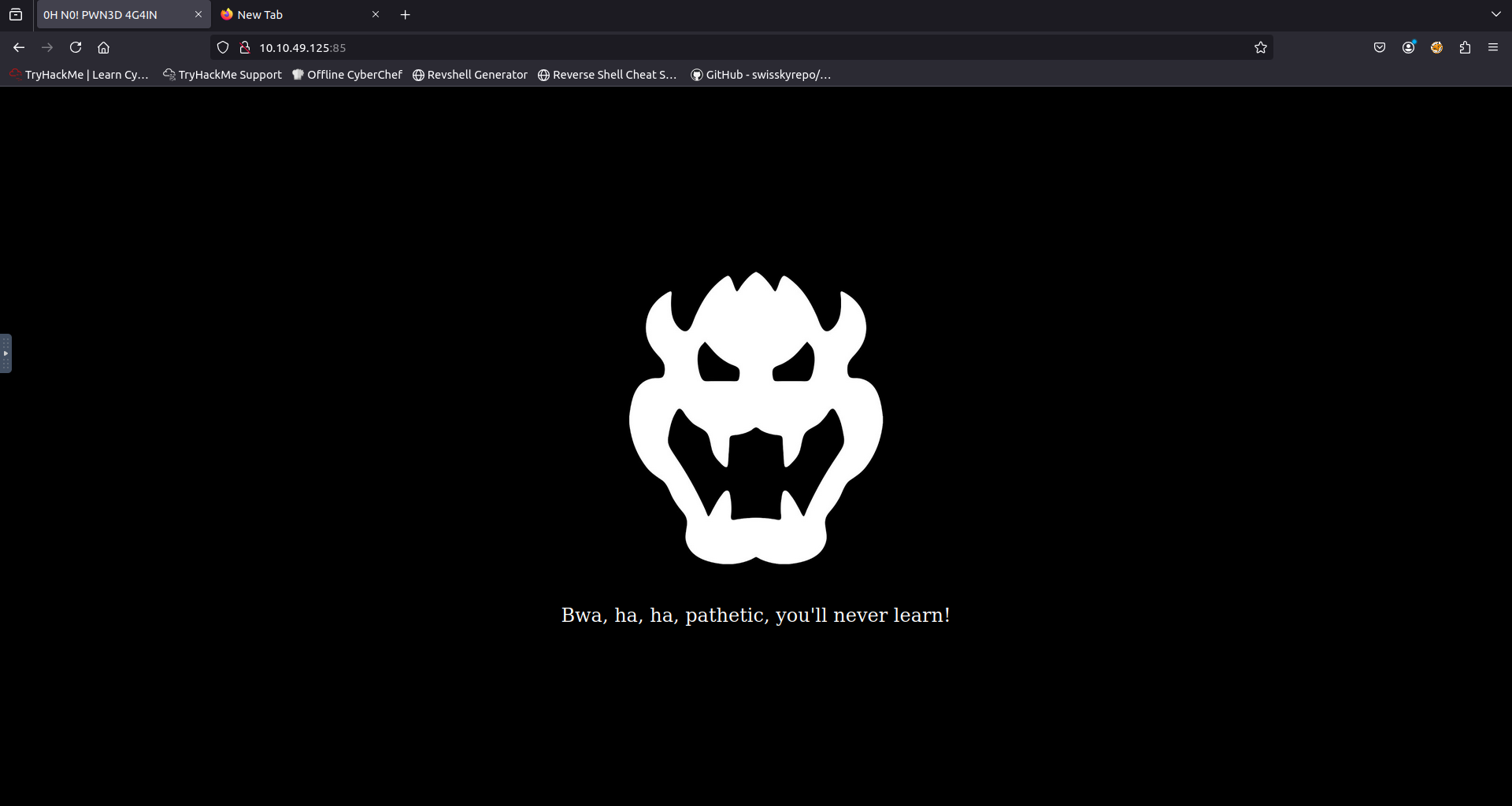
Task: Open the home page
Action: [x=103, y=47]
